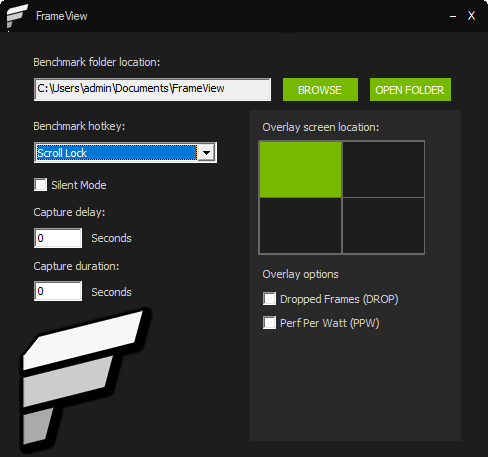This screenshot has height=457, width=488.
Task: Select the bottom-left overlay screen location
Action: [x=300, y=226]
